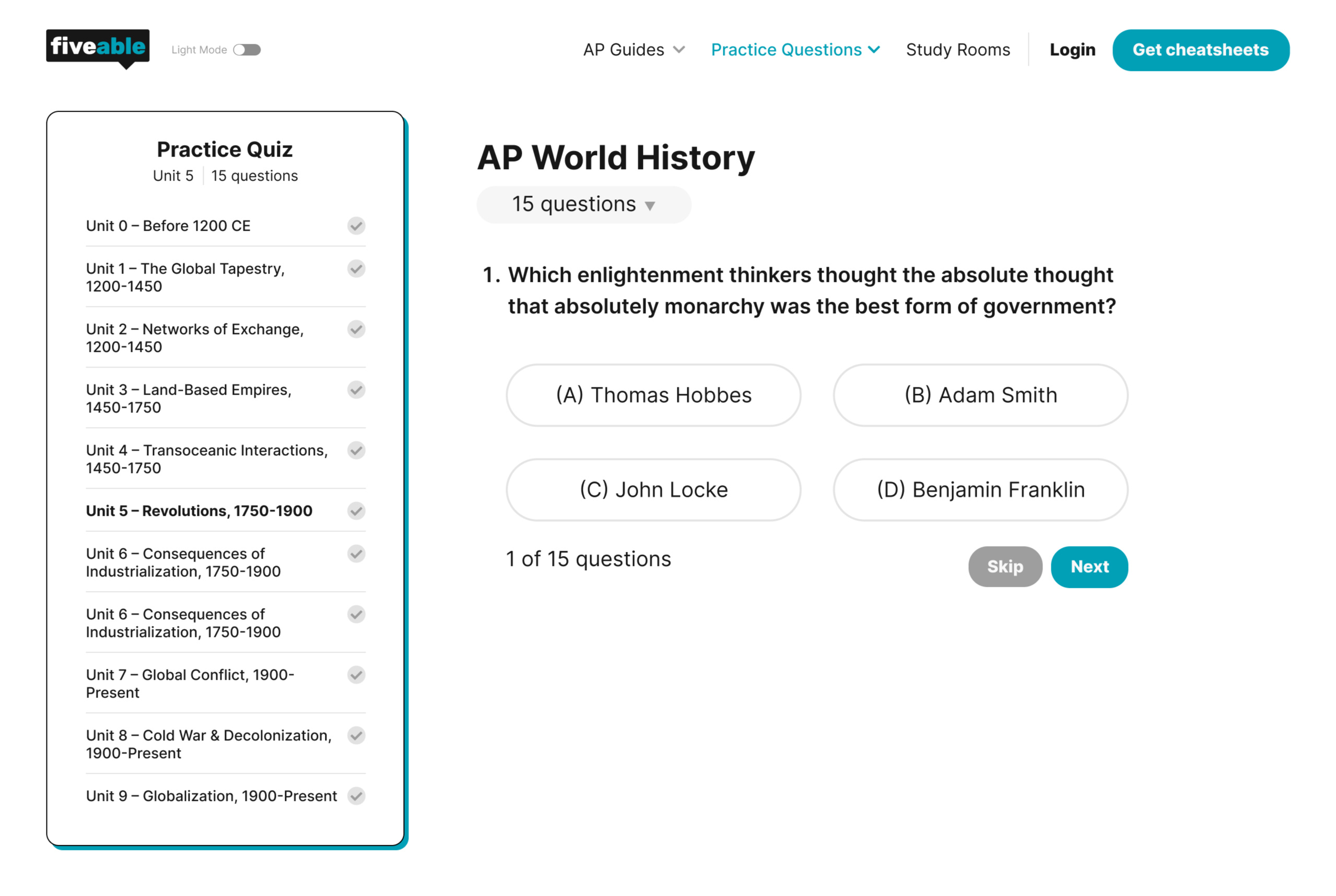1336x896 pixels.
Task: Click checkmark icon beside Unit 8 Cold War
Action: 356,735
